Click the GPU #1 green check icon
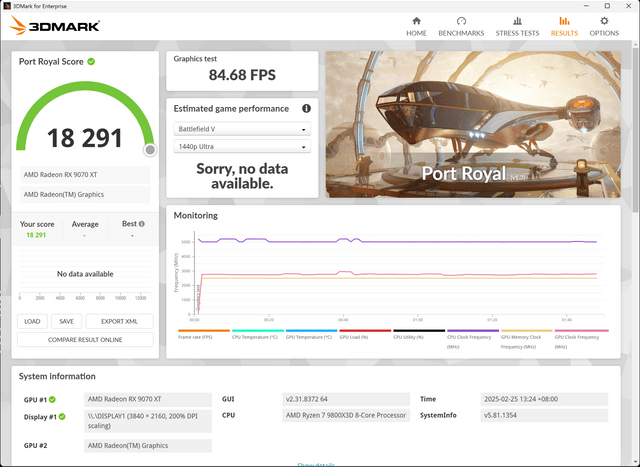Image resolution: width=640 pixels, height=467 pixels. (x=52, y=400)
